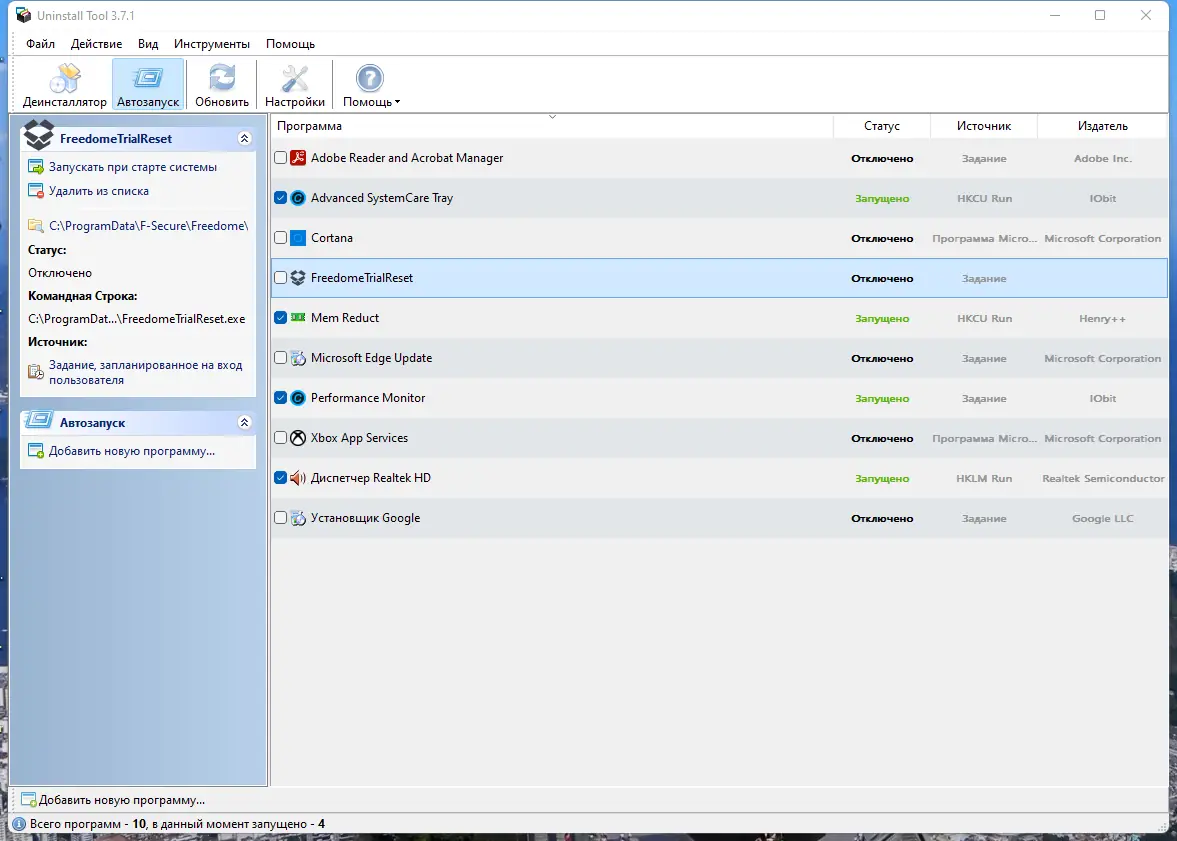Click Отключено status in Cortana row
This screenshot has width=1177, height=841.
(882, 238)
